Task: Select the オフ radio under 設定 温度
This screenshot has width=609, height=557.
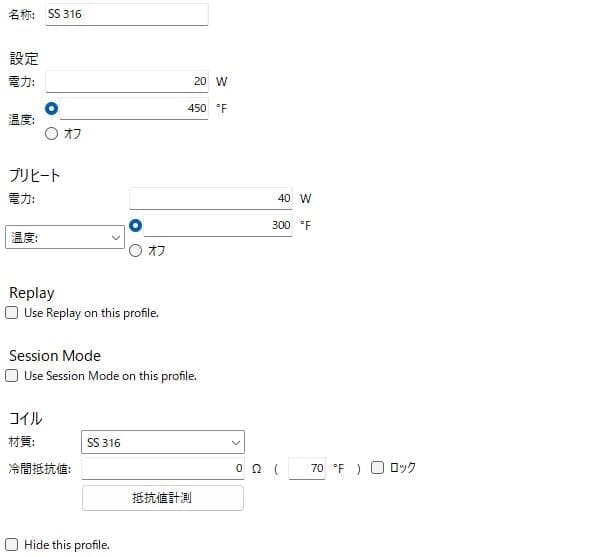Action: coord(51,134)
